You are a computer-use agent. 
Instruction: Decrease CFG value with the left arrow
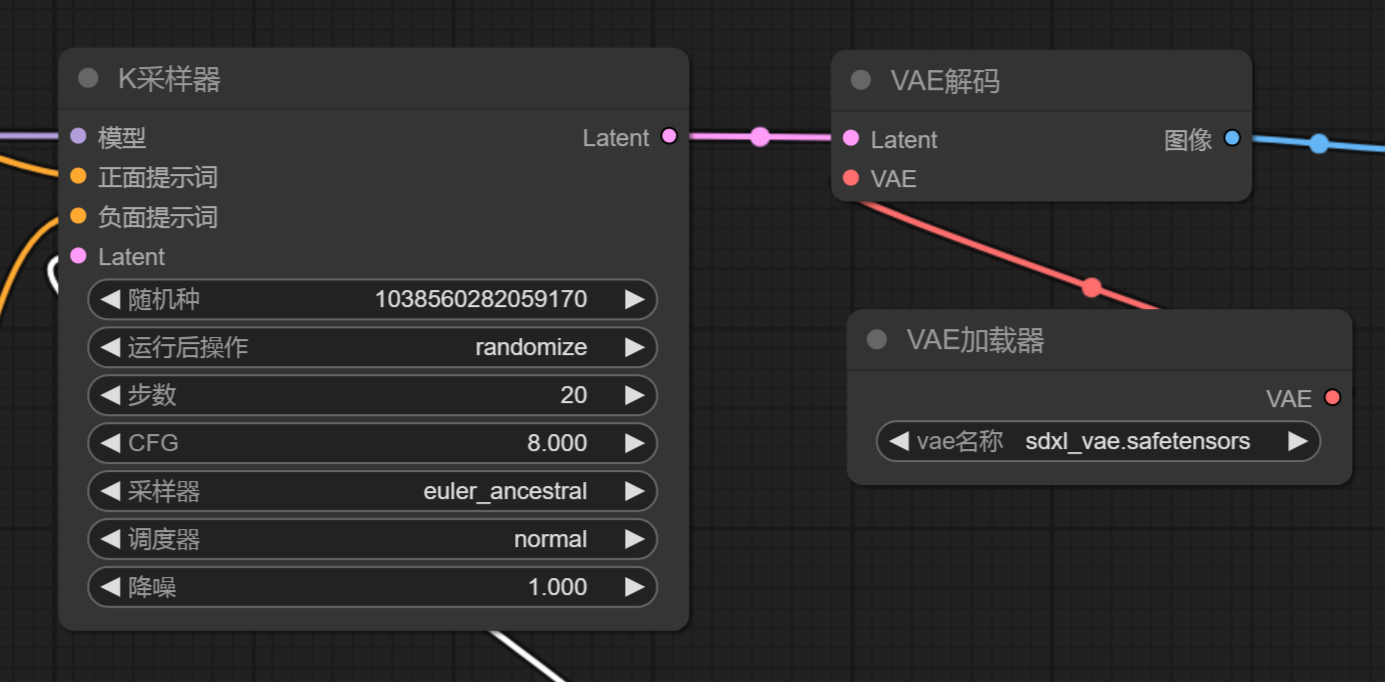111,443
